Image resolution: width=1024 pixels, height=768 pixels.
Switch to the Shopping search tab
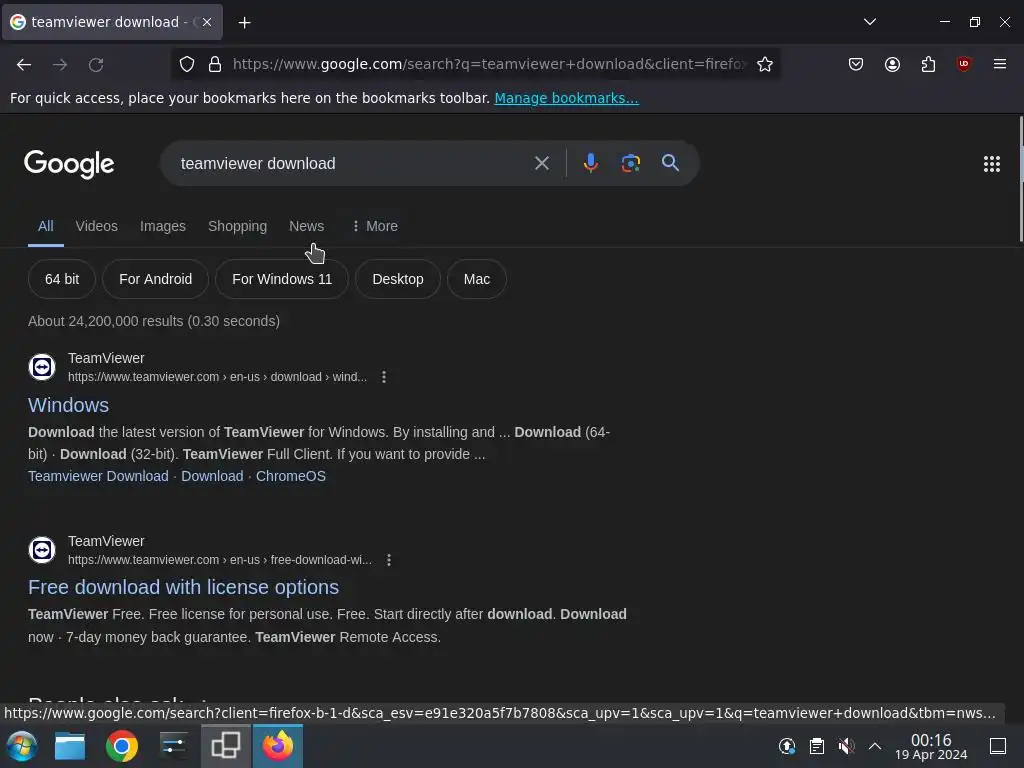237,226
